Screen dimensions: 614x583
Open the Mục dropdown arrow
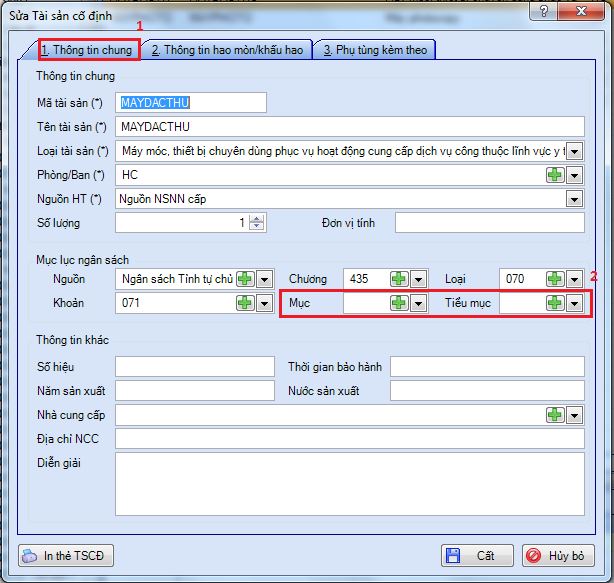pyautogui.click(x=418, y=303)
